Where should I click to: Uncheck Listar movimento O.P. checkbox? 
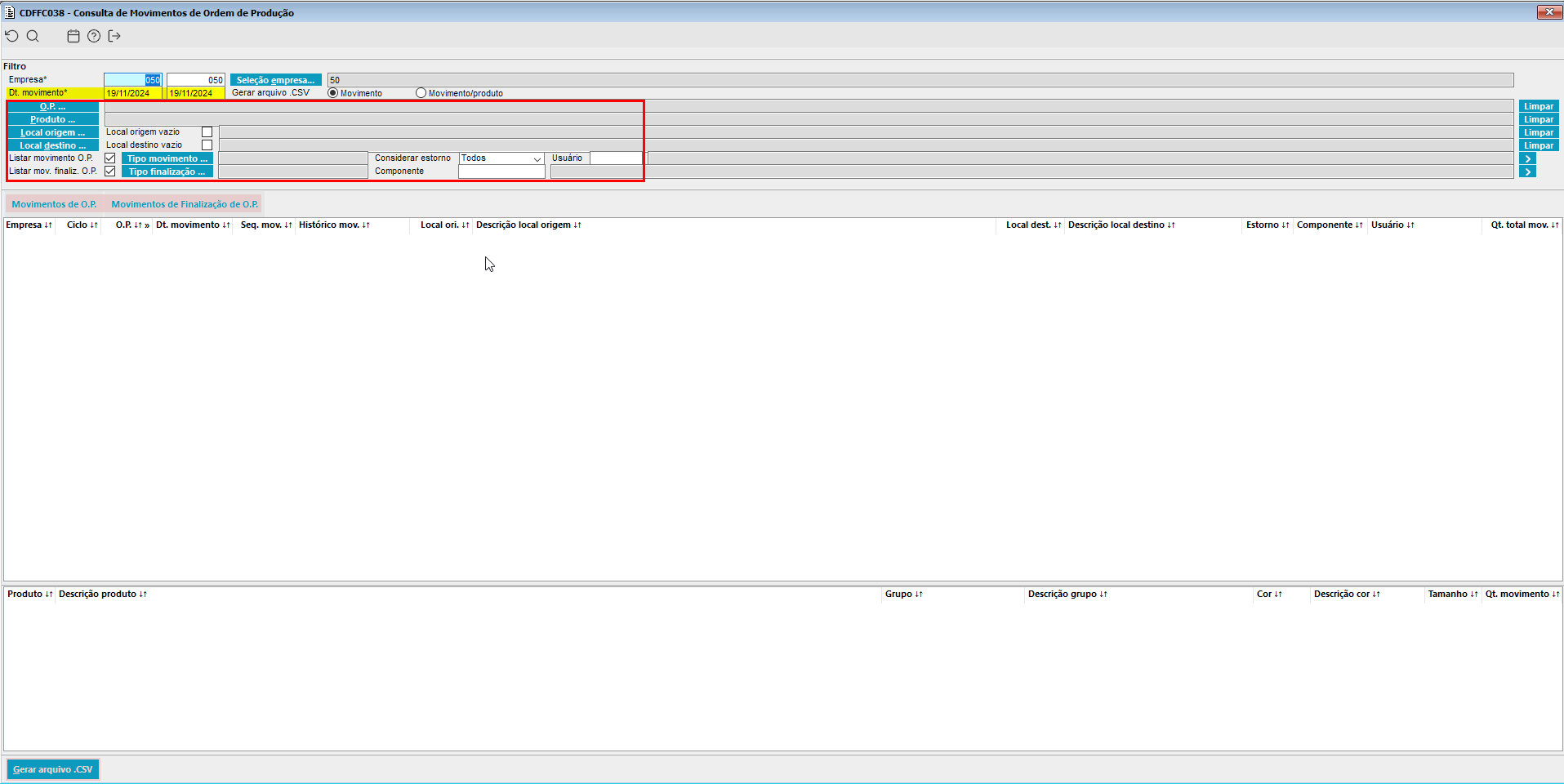point(109,158)
